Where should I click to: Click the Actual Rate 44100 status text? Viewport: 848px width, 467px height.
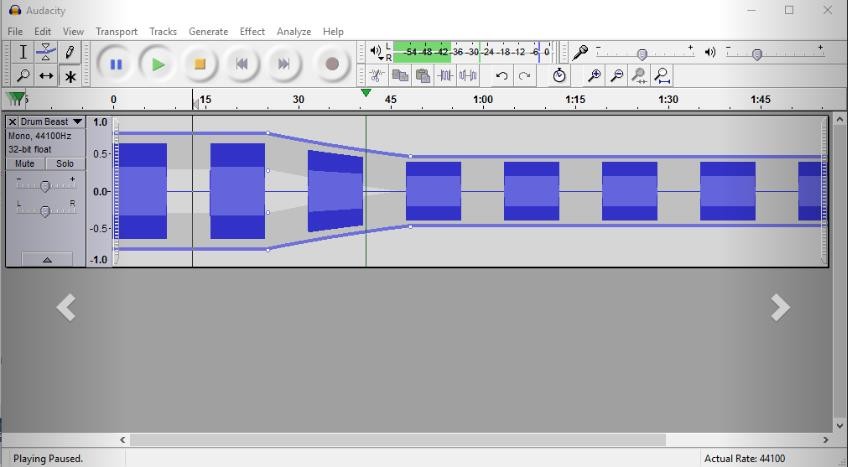745,458
